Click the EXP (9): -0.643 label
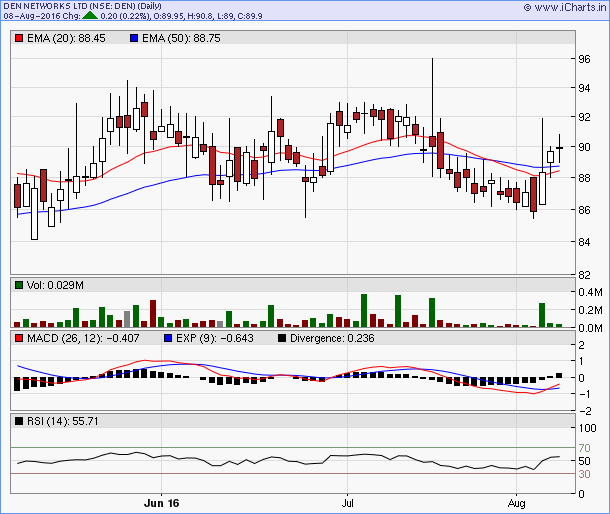The height and width of the screenshot is (514, 610). tap(215, 338)
